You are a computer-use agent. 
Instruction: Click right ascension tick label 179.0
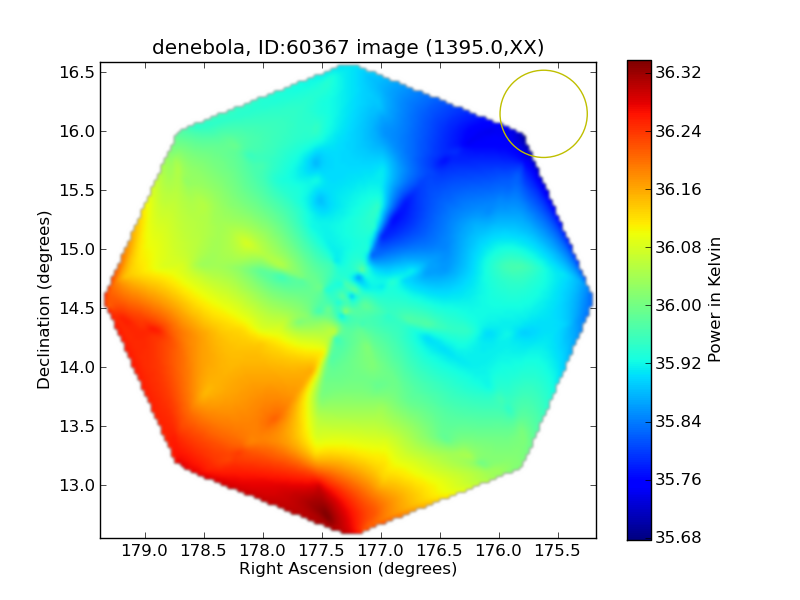pos(145,551)
